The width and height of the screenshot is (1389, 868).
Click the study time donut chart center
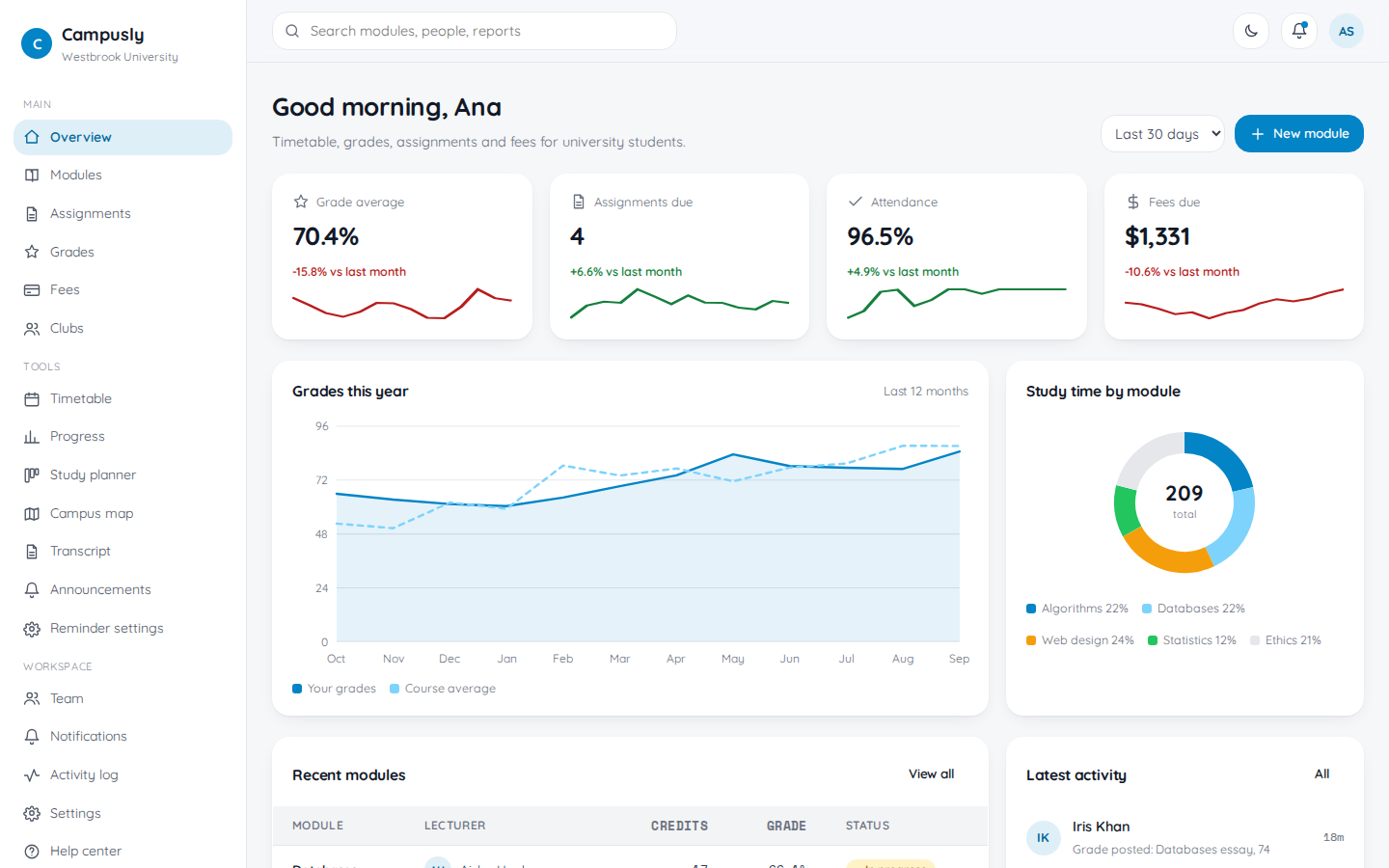coord(1185,502)
